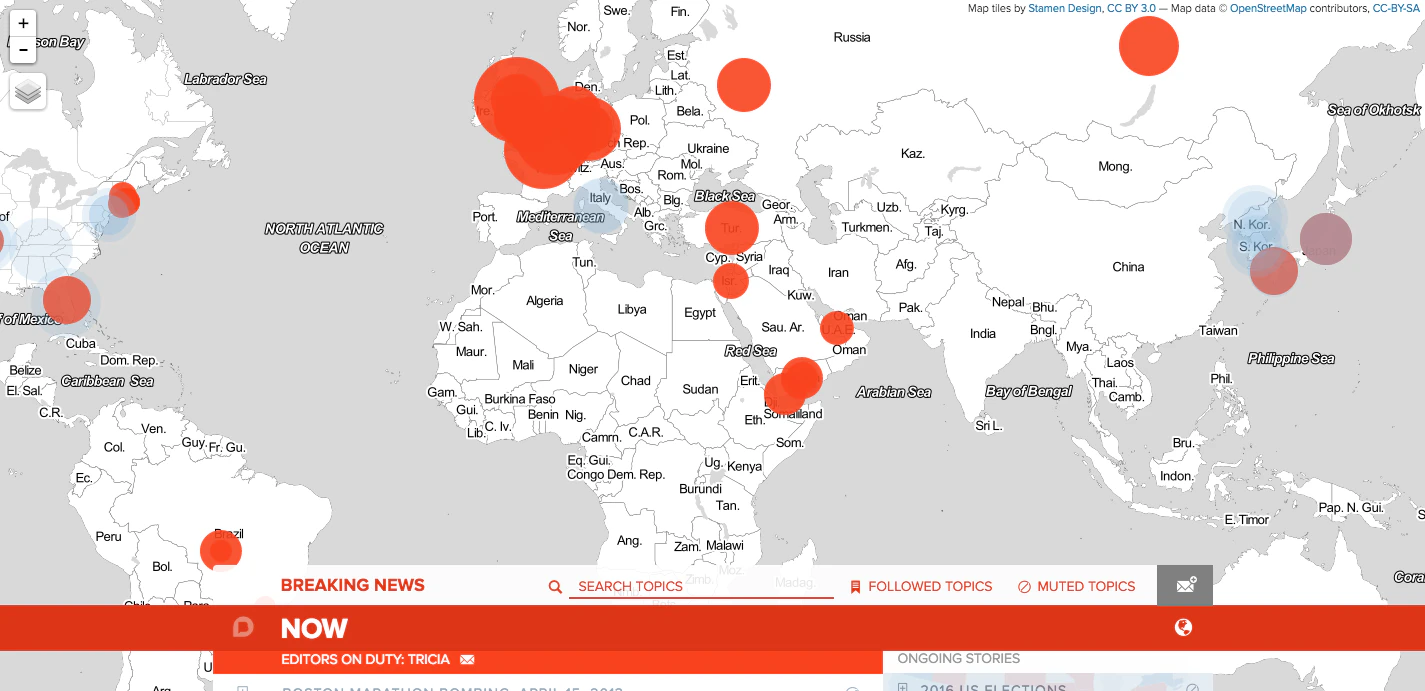This screenshot has width=1425, height=691.
Task: Open the Stamen Design attribution link
Action: pos(1064,8)
